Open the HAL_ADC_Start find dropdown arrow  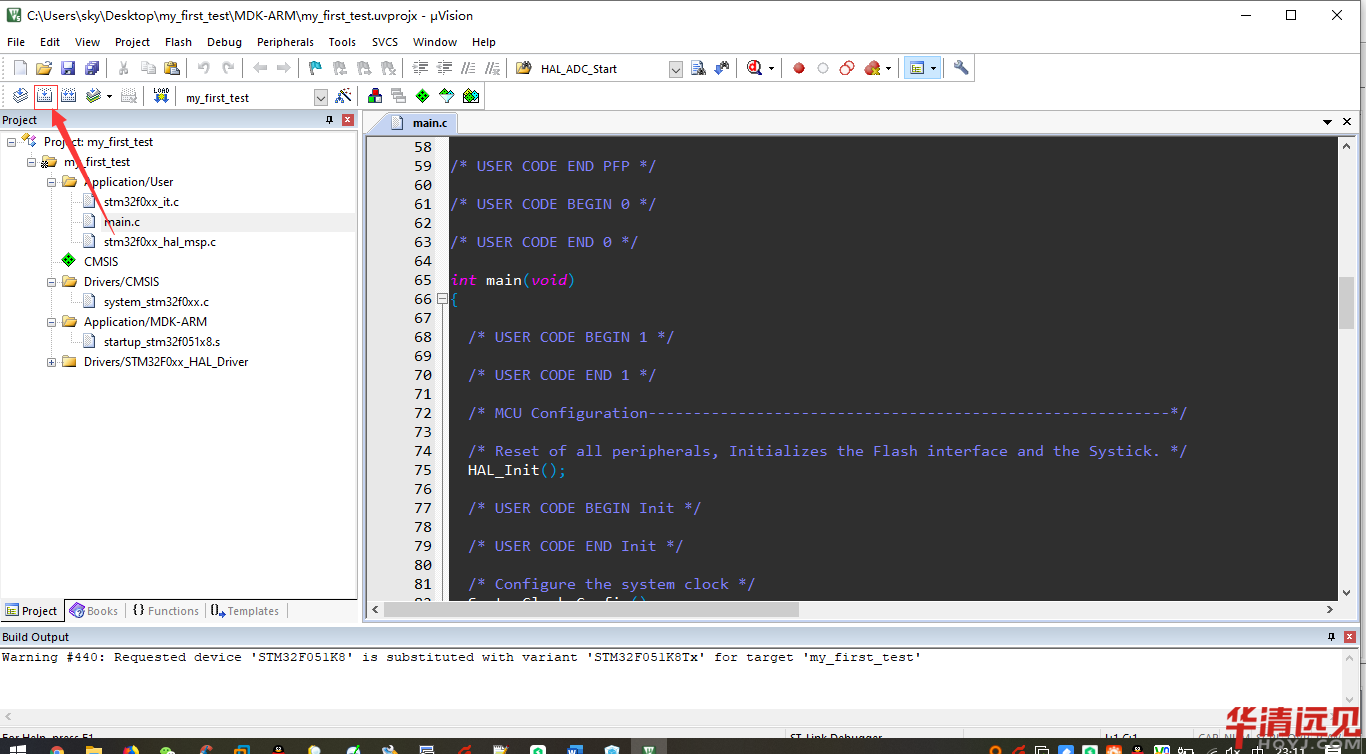tap(675, 69)
